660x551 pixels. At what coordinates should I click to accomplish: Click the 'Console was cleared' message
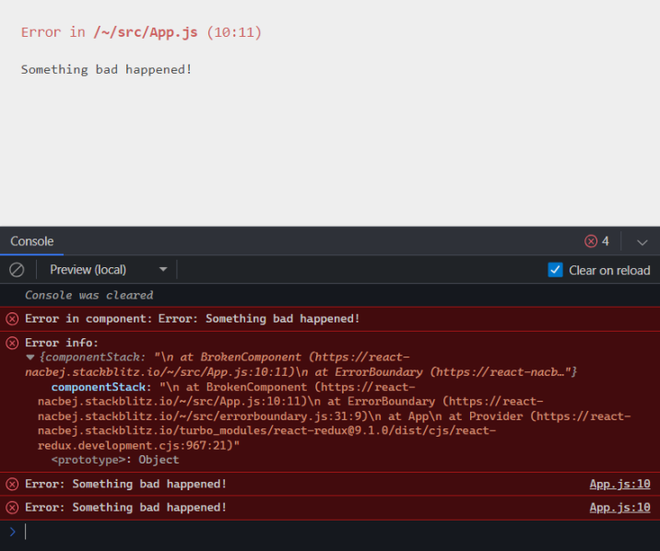pos(89,295)
